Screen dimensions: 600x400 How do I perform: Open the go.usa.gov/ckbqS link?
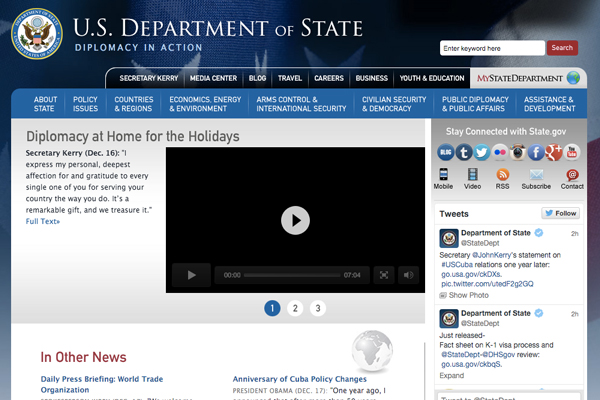[x=471, y=364]
